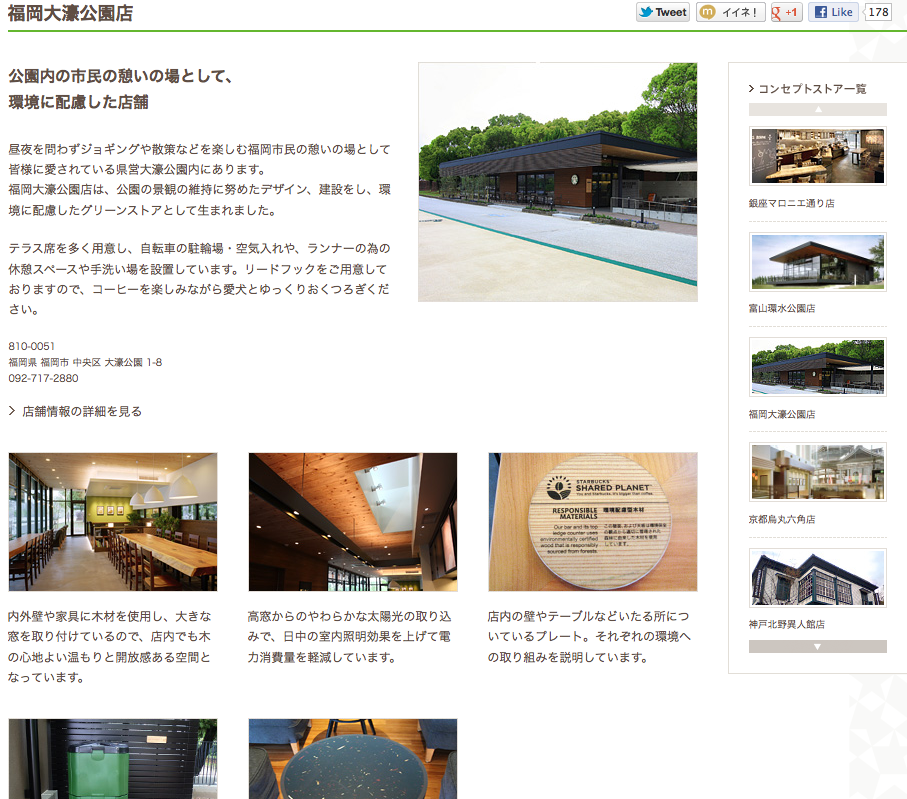Click the chevron beside コンセプトストア一覧
The height and width of the screenshot is (799, 907).
[751, 89]
